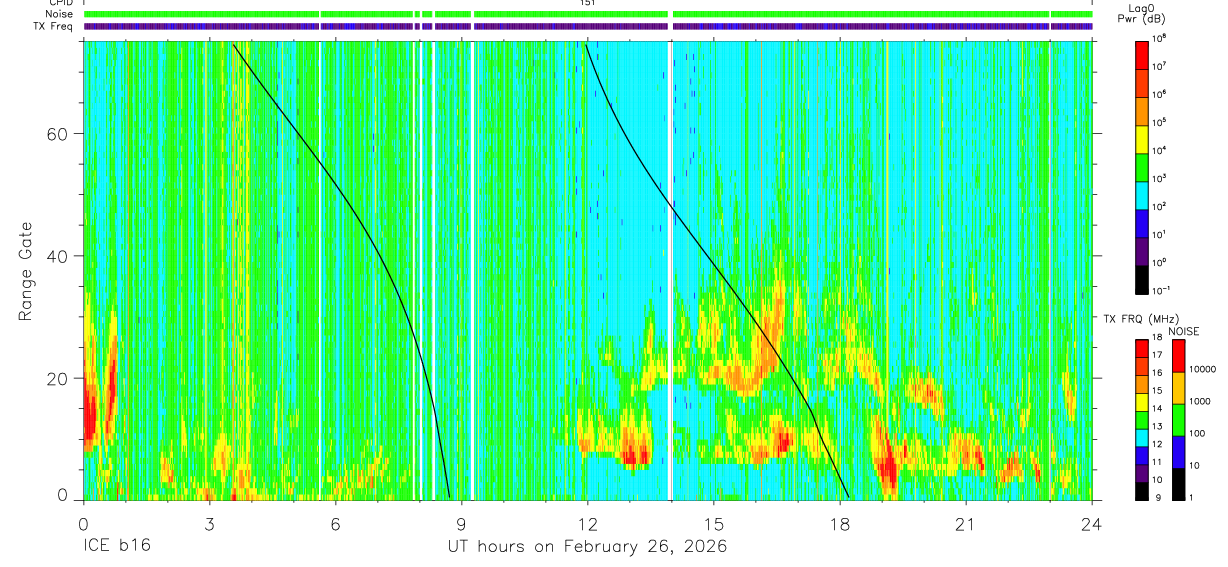Click the x-axis tick label '21'
This screenshot has width=1228, height=567.
[x=966, y=525]
